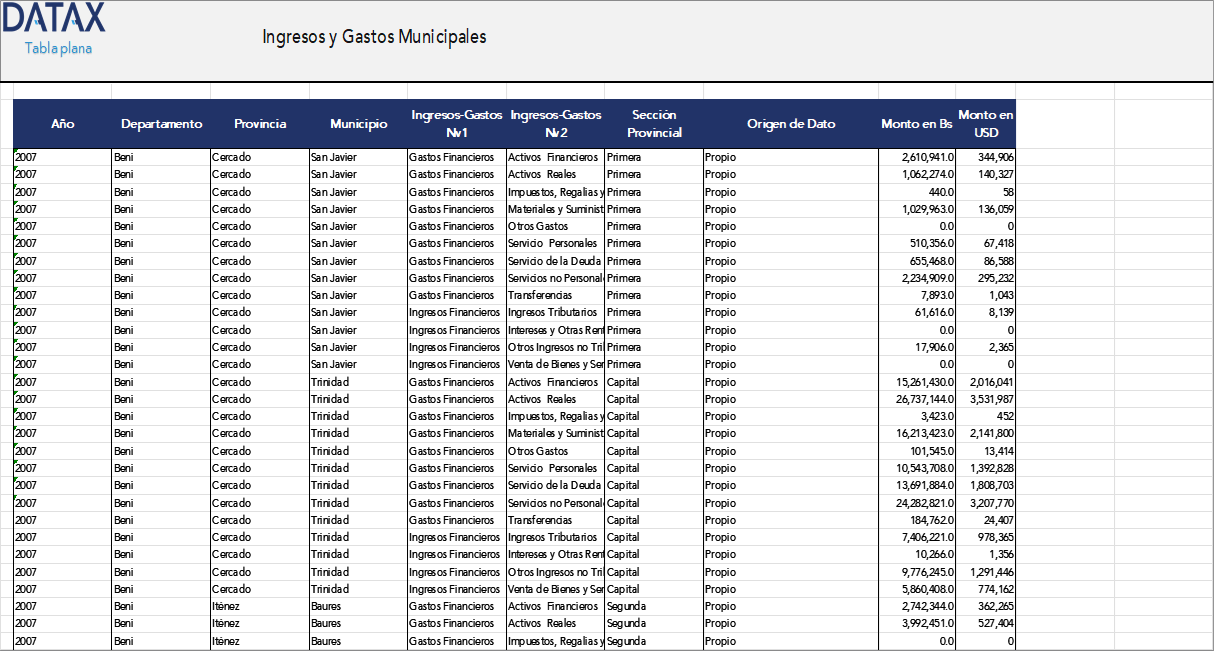Select the "Provincia" column header

pos(260,124)
